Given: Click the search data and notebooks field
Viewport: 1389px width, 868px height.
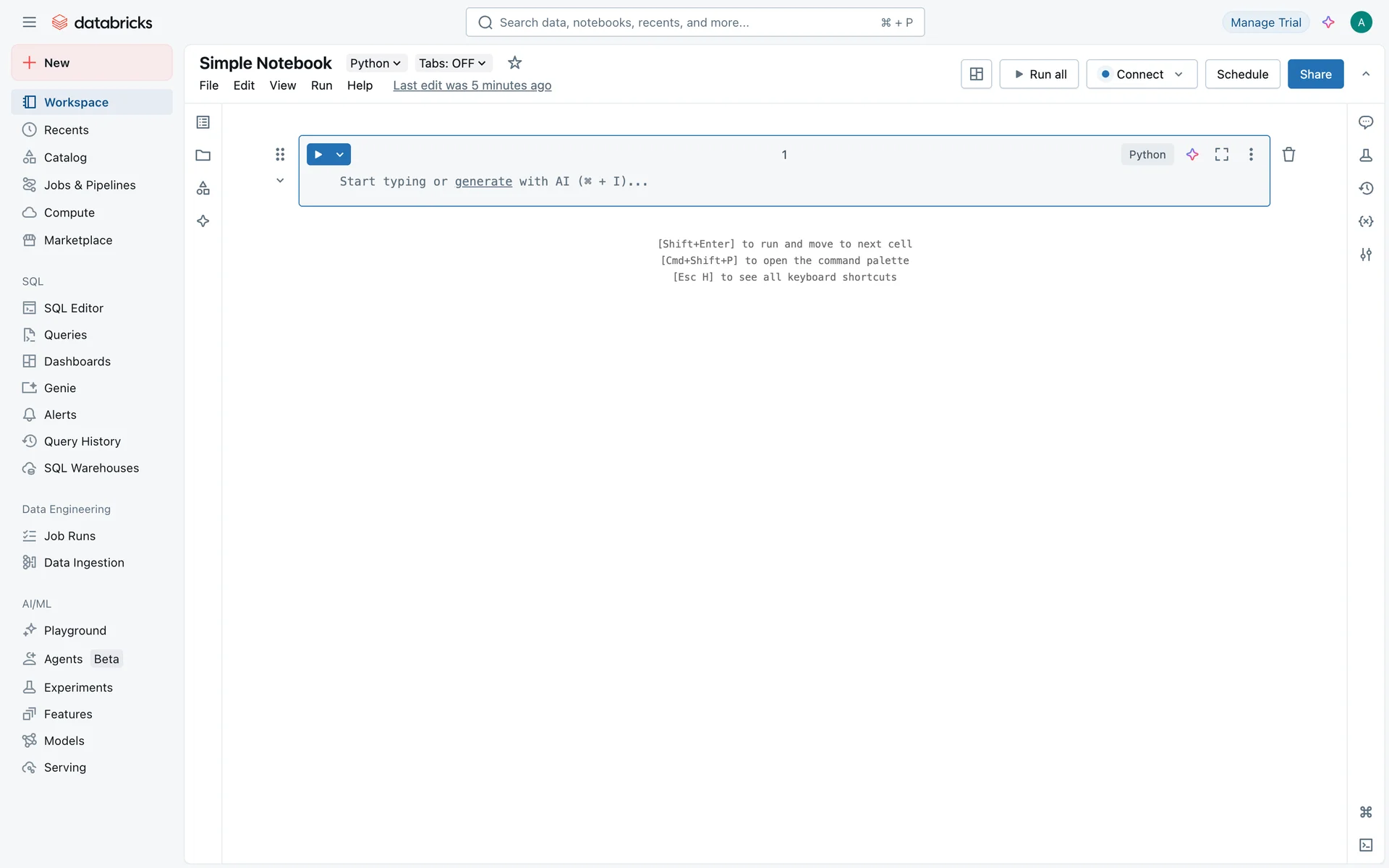Looking at the screenshot, I should (694, 22).
